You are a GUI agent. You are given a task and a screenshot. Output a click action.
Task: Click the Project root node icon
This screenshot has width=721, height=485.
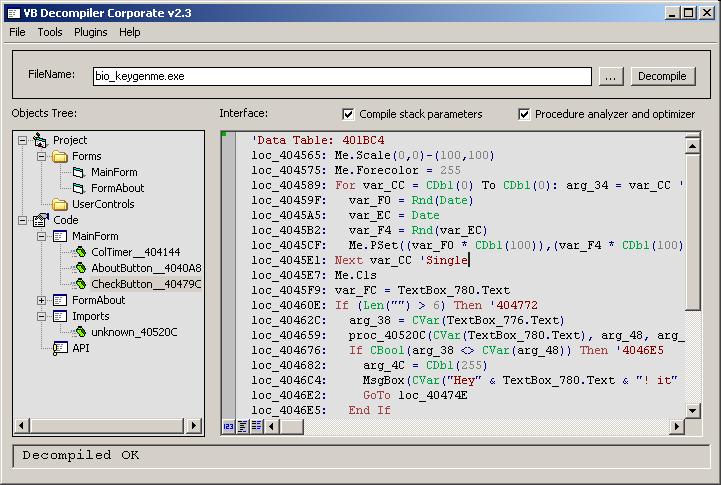tap(40, 140)
